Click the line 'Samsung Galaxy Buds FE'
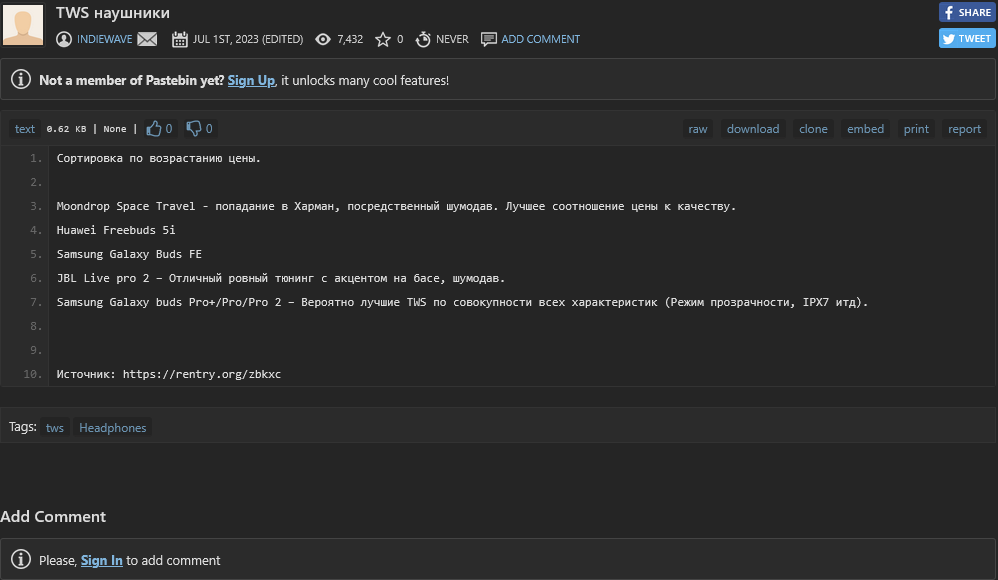Viewport: 998px width, 580px height. point(129,254)
